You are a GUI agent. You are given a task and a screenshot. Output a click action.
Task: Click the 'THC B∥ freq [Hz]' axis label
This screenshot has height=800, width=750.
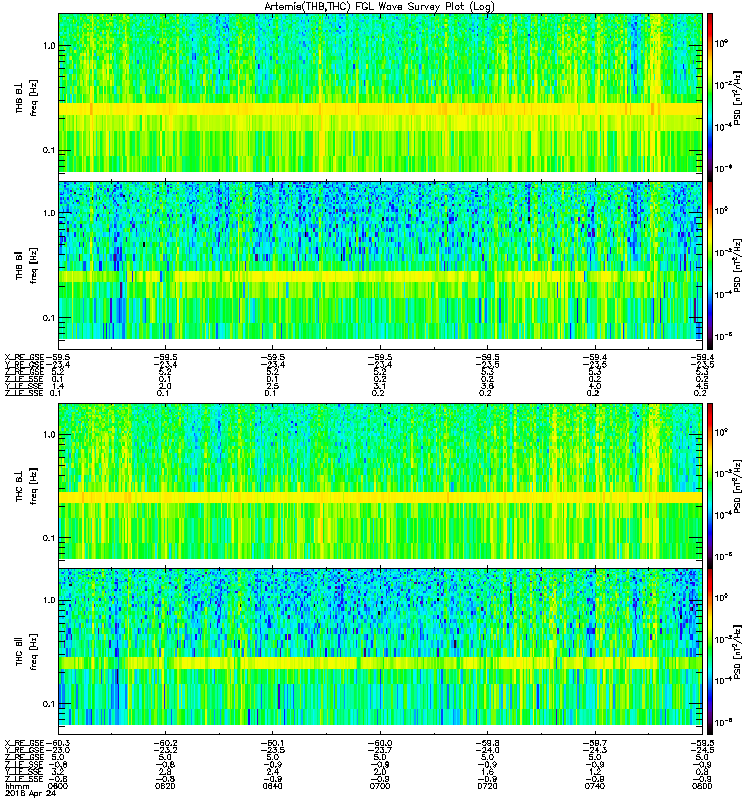click(x=26, y=652)
